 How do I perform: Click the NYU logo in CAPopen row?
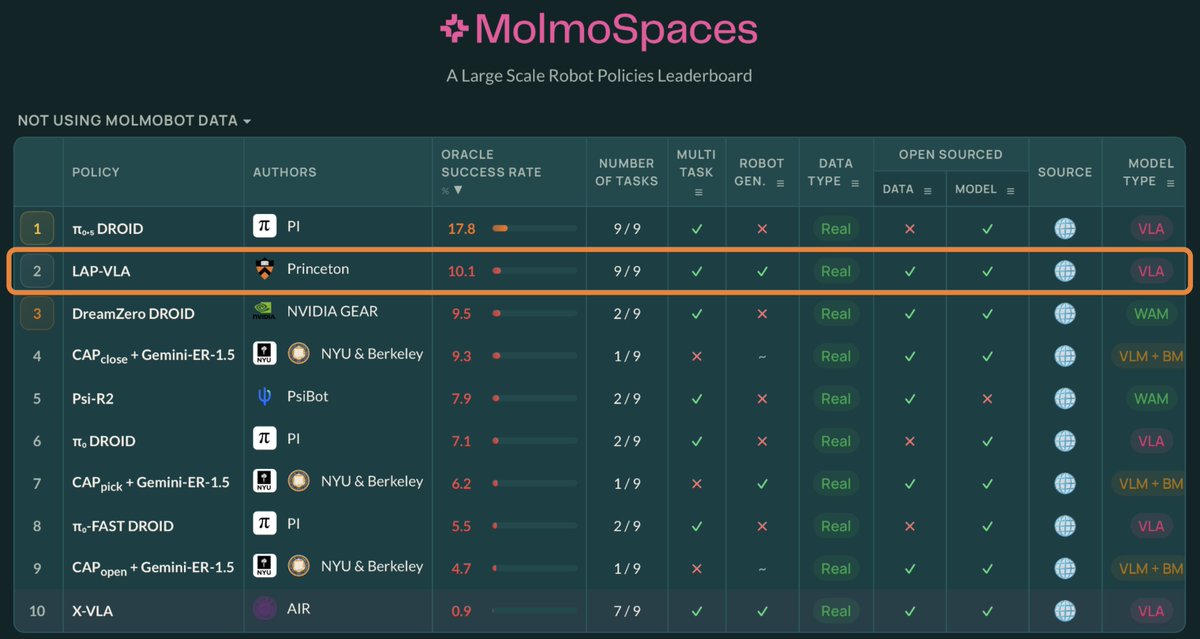point(265,567)
